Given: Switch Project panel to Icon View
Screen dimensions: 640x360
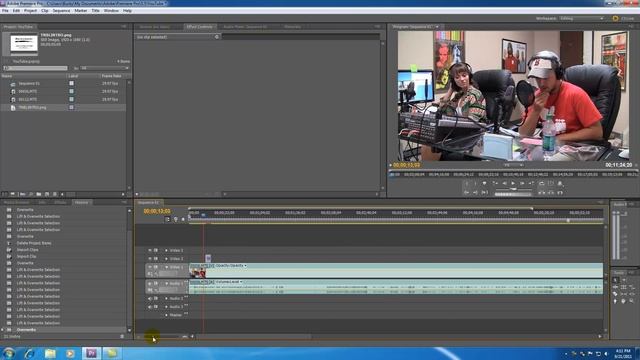Looking at the screenshot, I should [x=13, y=194].
